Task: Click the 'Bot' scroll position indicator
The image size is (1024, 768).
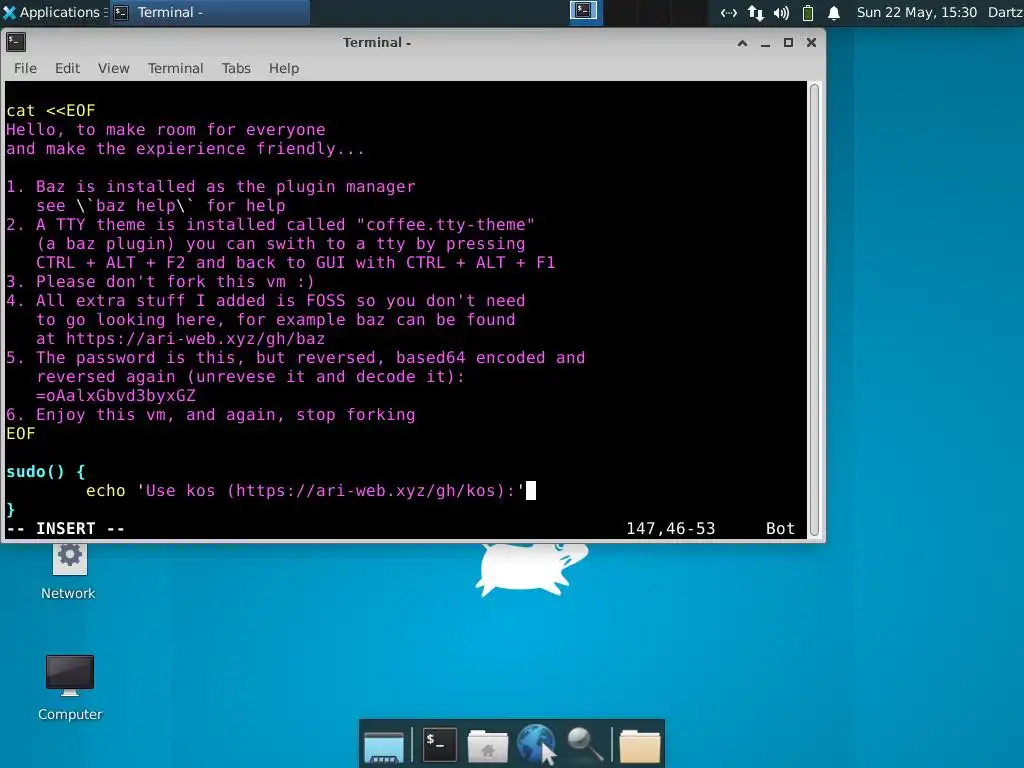Action: (x=780, y=528)
